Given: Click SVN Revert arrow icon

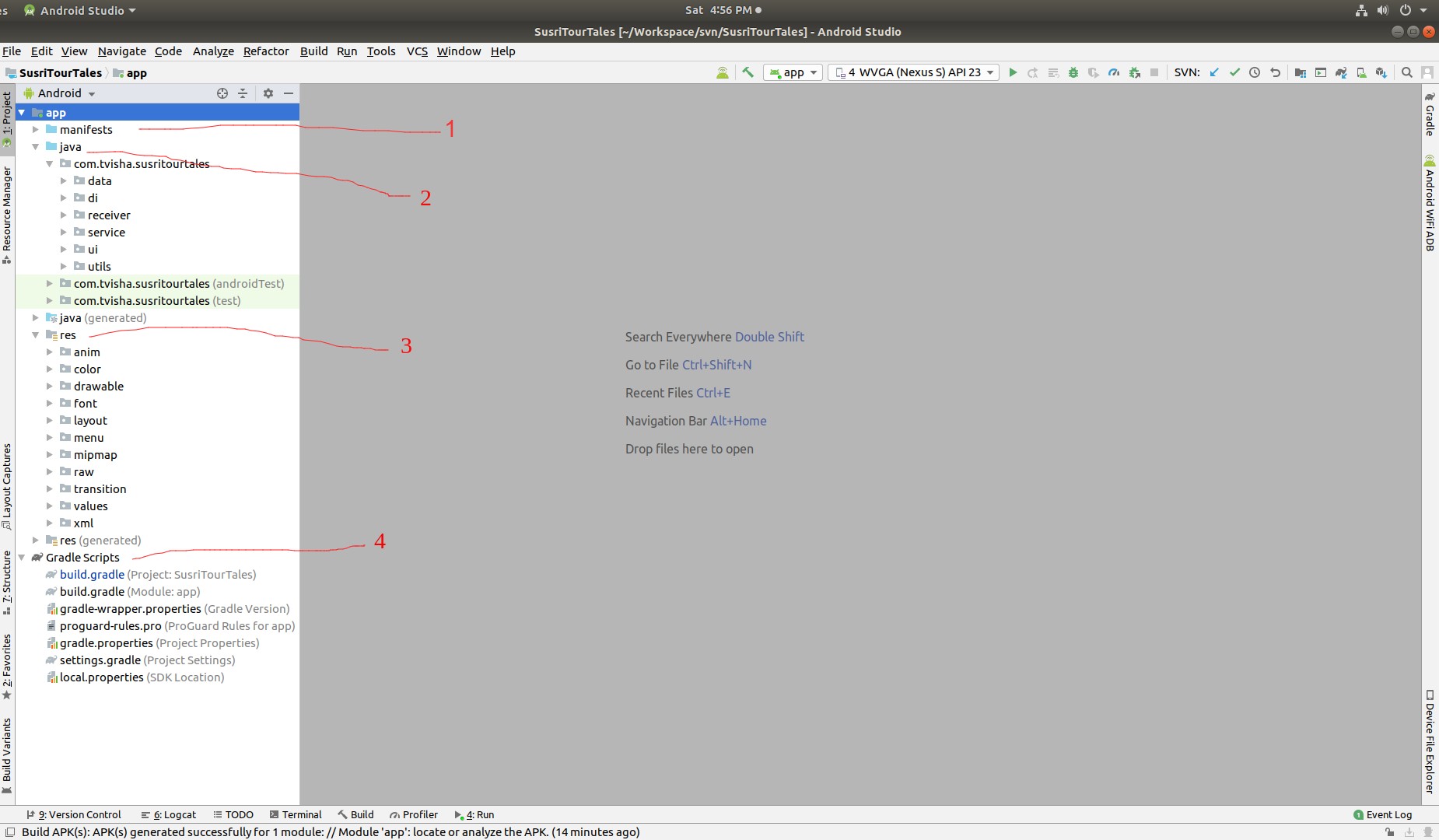Looking at the screenshot, I should click(1275, 72).
